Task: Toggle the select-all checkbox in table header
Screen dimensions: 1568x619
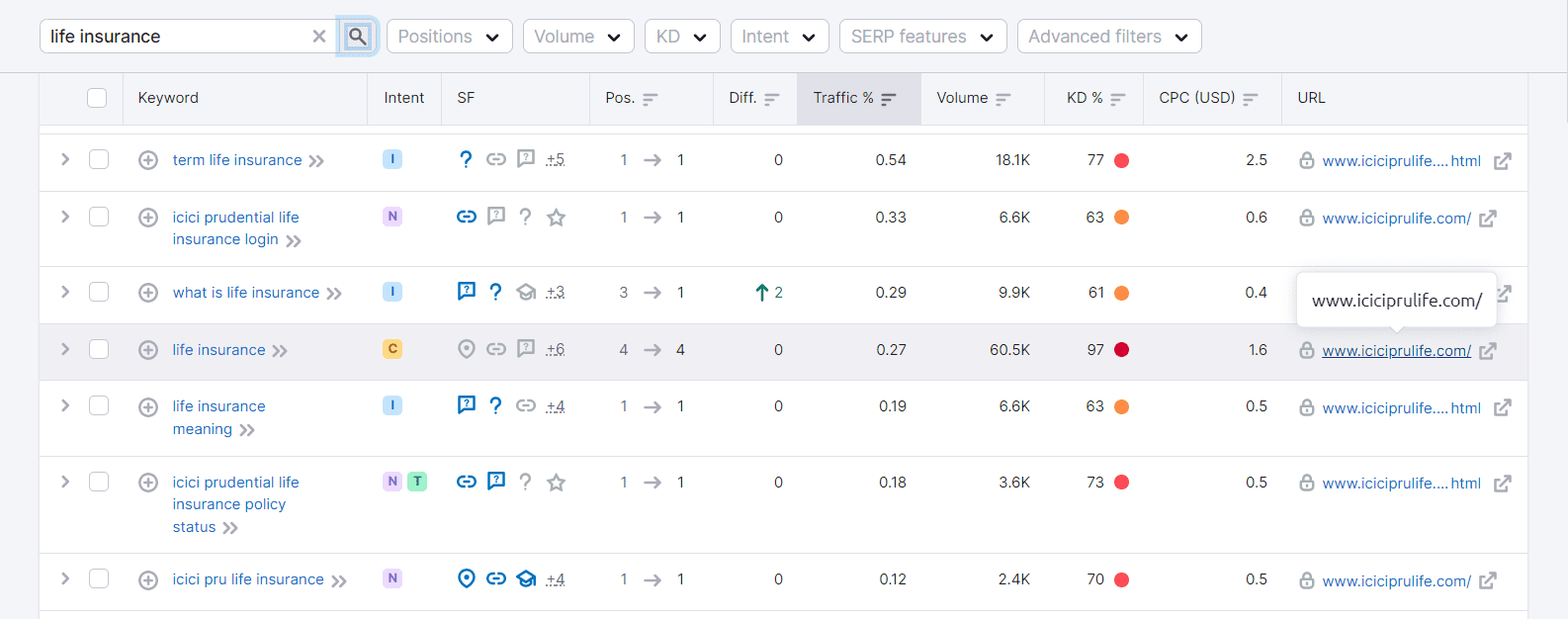Action: 97,98
